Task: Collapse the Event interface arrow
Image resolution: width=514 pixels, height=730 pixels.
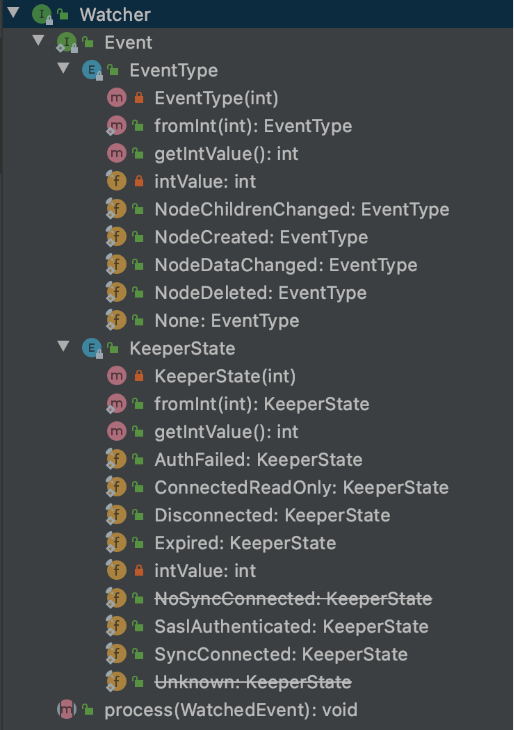Action: 39,41
